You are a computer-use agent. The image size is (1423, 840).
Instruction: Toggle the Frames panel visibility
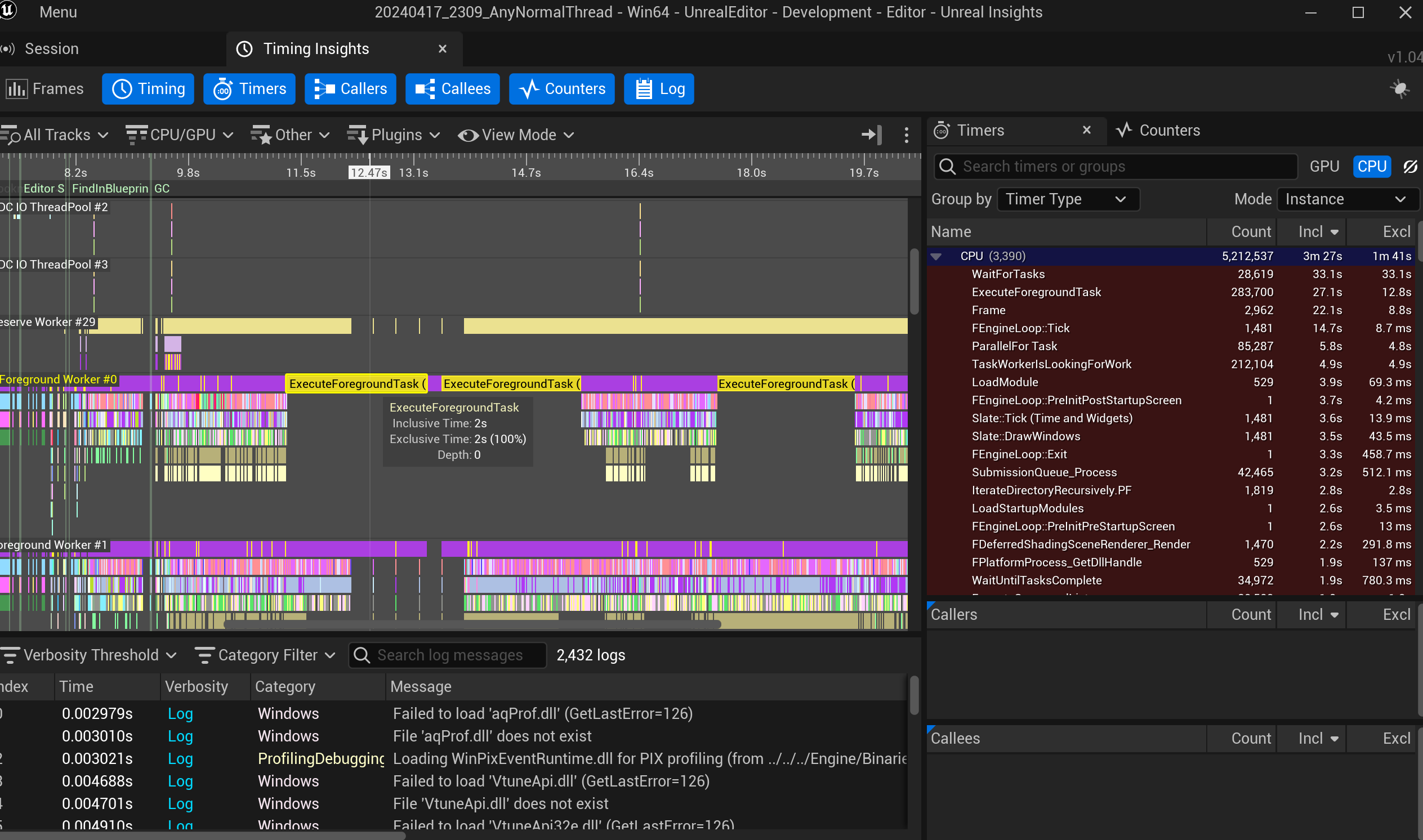tap(44, 89)
